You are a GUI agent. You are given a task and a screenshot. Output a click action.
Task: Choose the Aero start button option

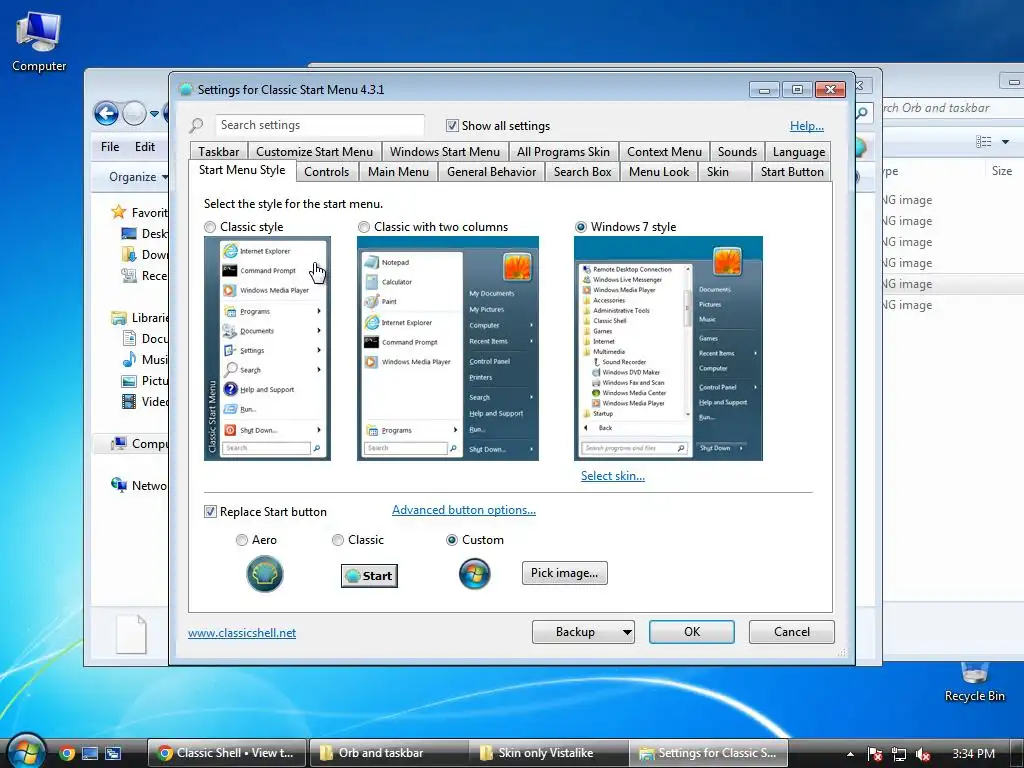coord(242,539)
